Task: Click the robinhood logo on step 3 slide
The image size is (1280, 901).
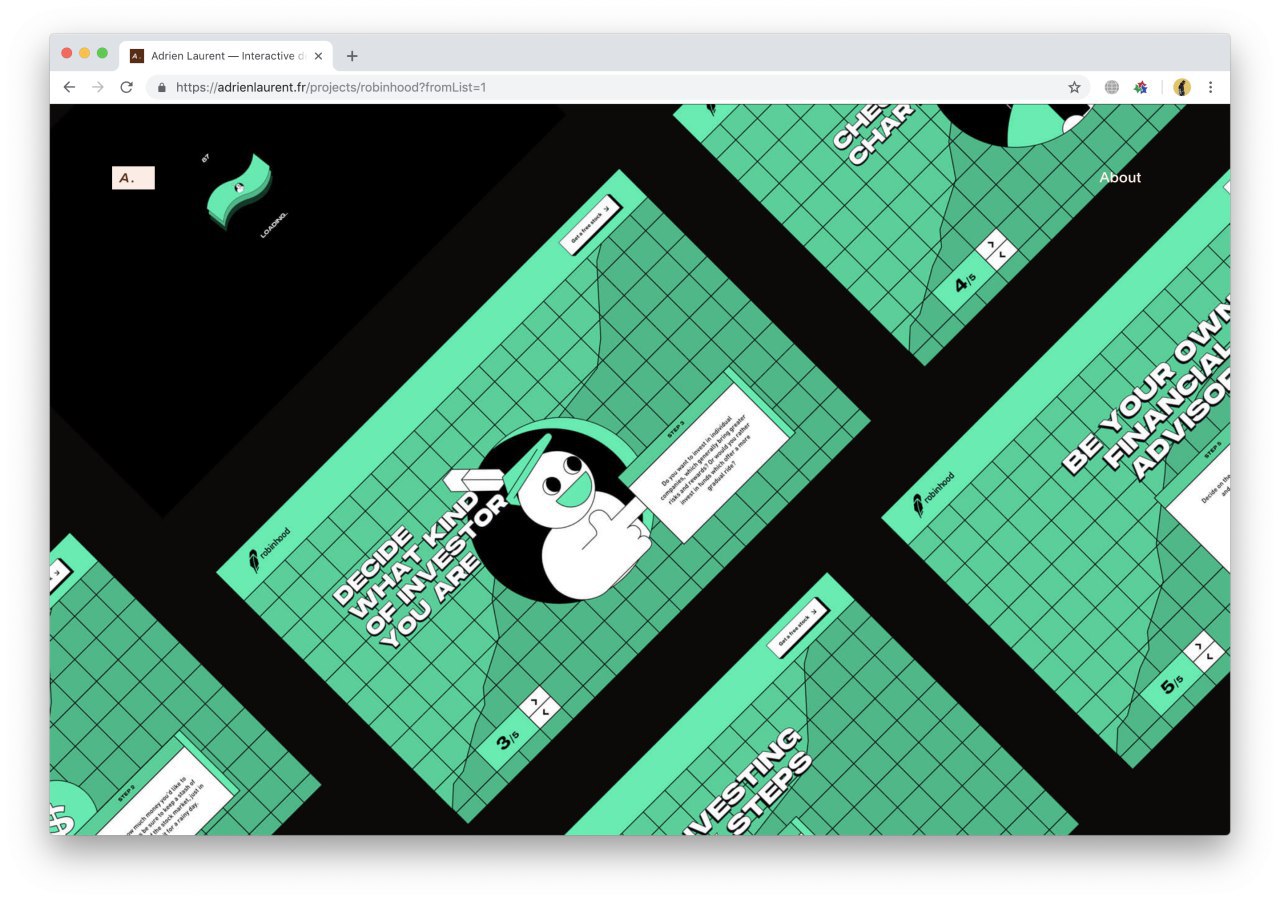Action: [268, 548]
